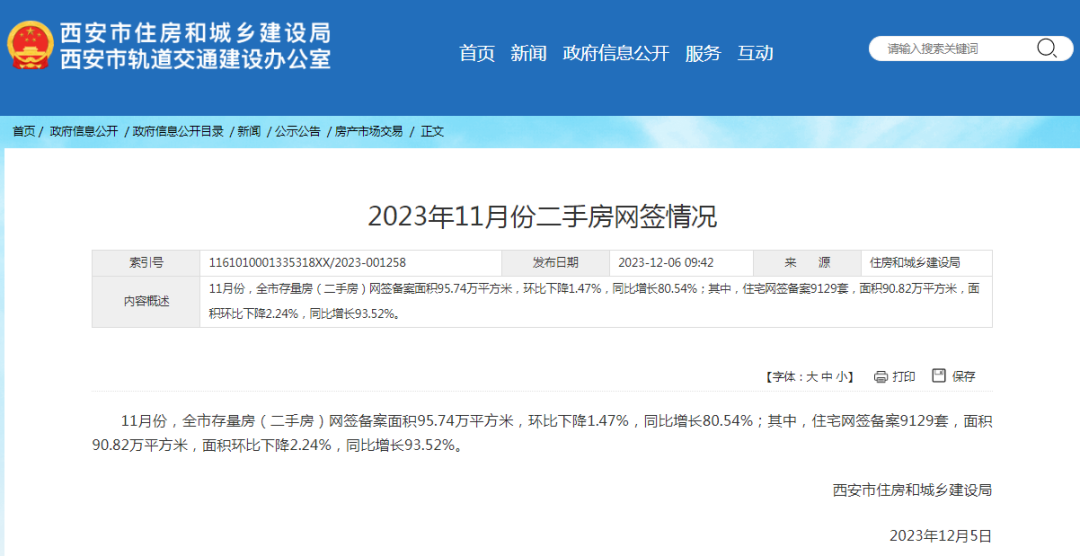The image size is (1080, 556).
Task: Set font size to 小
Action: pos(842,377)
